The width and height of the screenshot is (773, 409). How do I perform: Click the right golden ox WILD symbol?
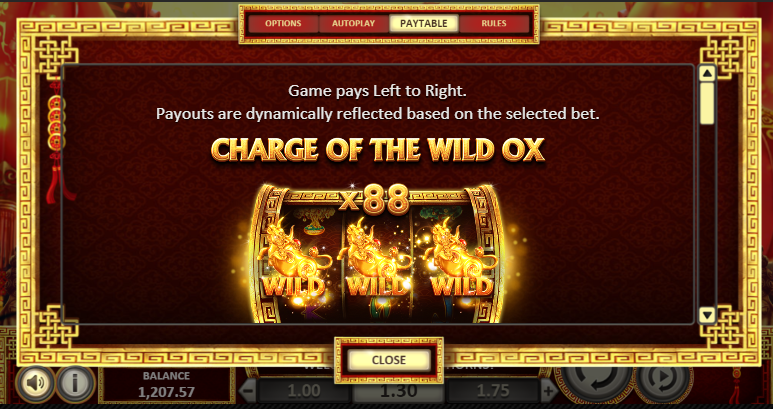pos(461,259)
